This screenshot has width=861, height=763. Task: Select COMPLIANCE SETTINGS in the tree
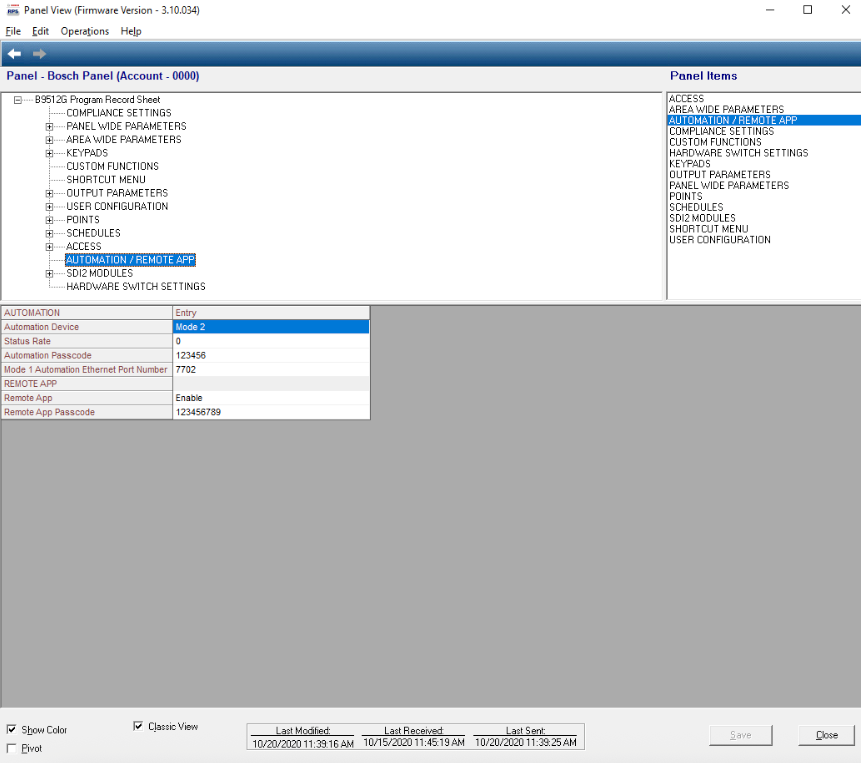tap(119, 113)
